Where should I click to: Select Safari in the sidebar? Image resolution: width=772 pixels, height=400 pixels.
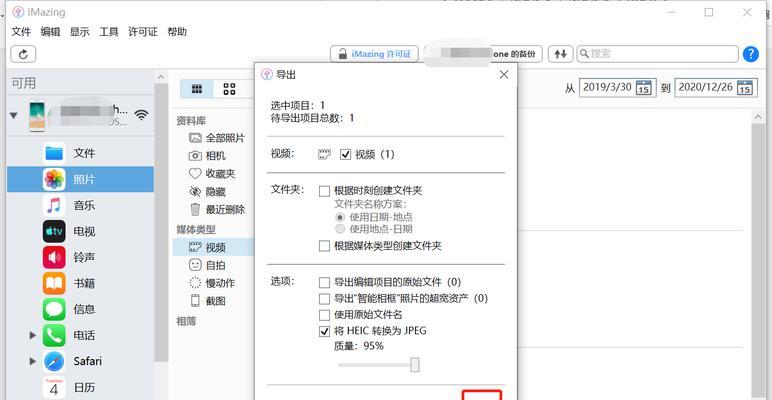[80, 361]
